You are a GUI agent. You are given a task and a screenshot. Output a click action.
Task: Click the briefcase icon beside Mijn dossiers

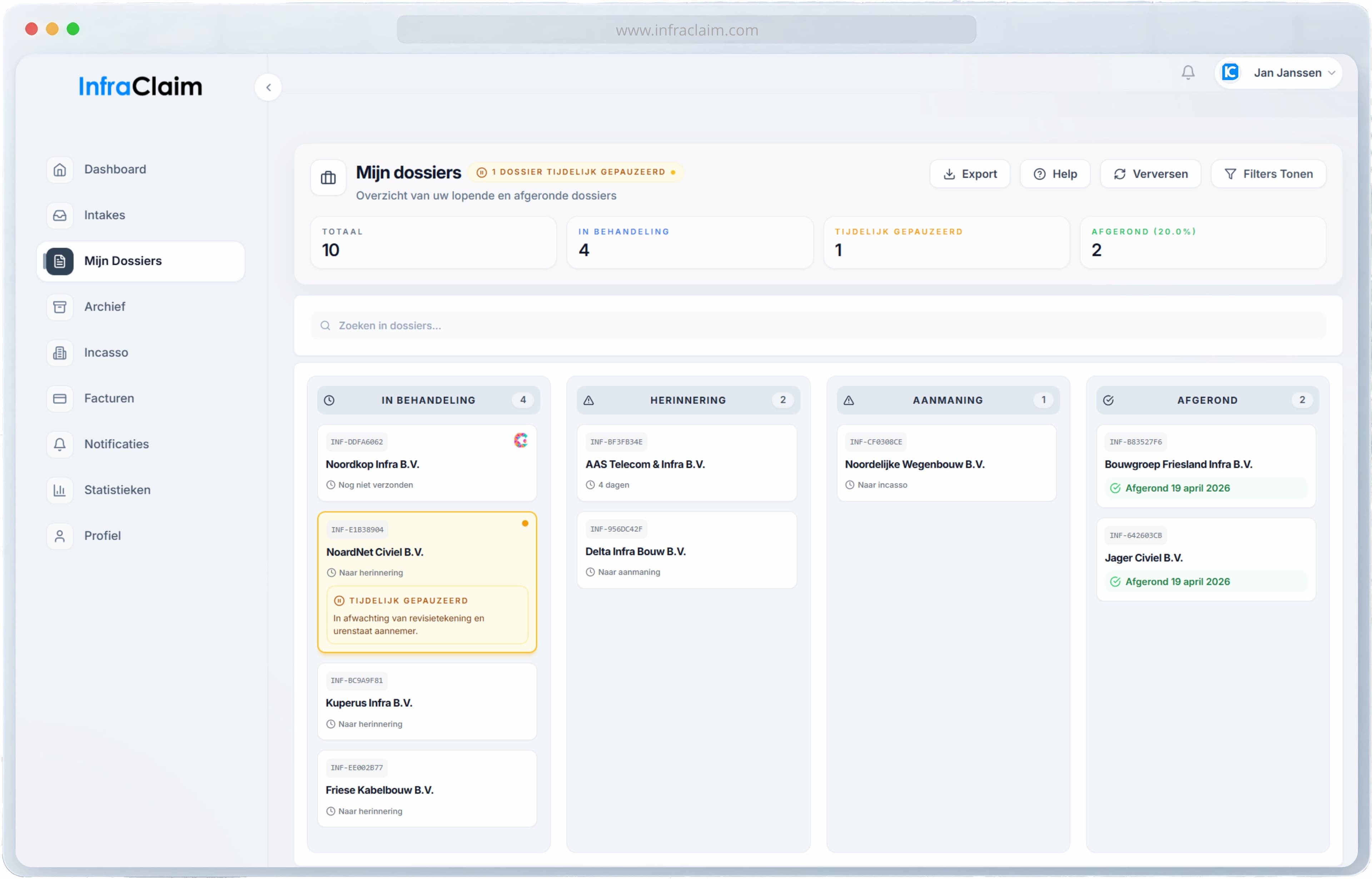pyautogui.click(x=328, y=178)
